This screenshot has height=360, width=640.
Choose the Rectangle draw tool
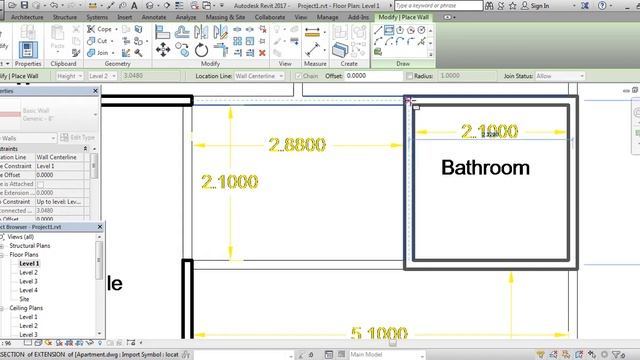389,30
